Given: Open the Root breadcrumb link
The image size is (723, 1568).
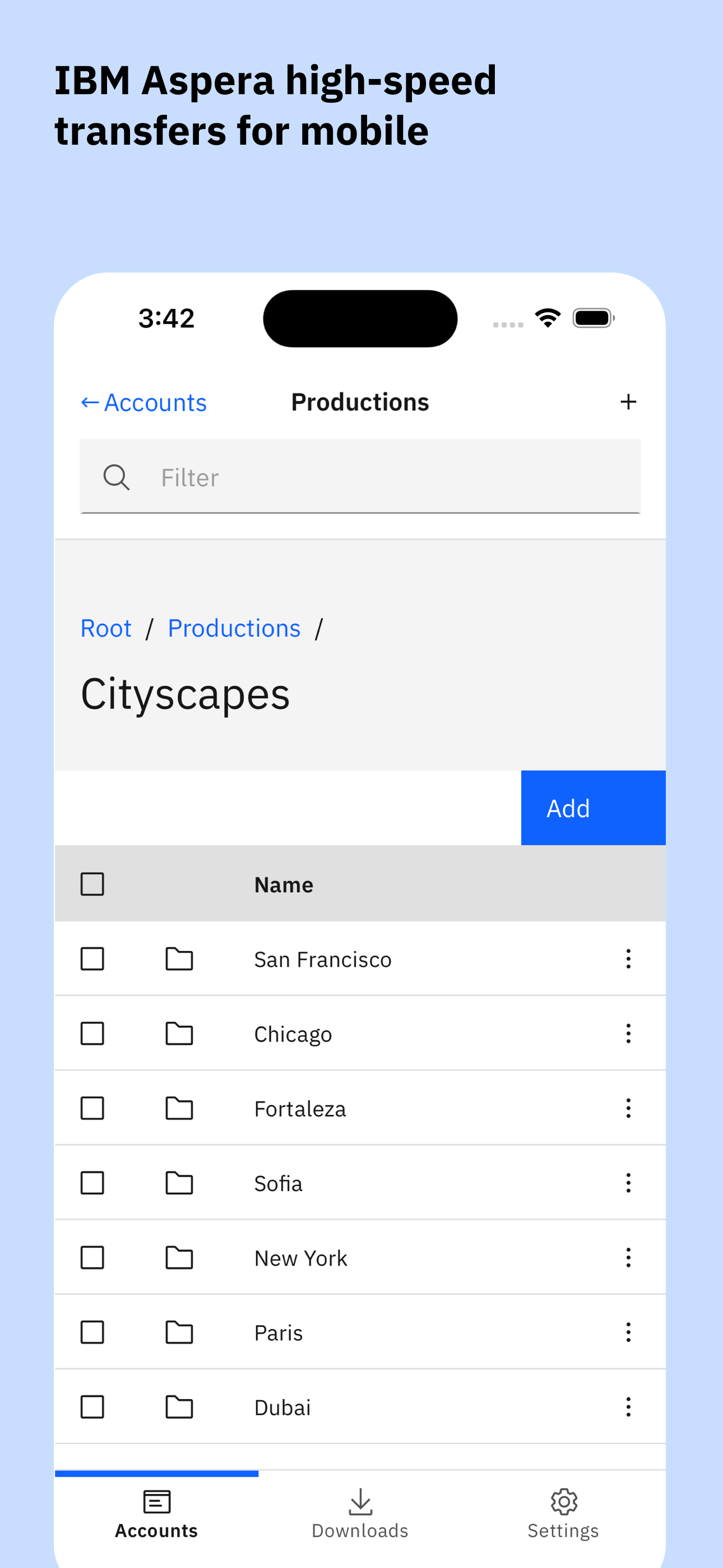Looking at the screenshot, I should pyautogui.click(x=106, y=628).
